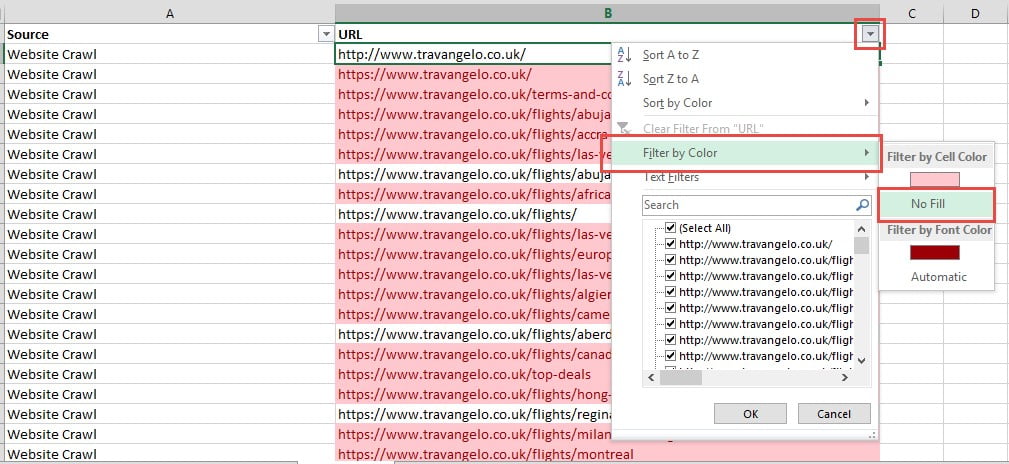
Task: Select column D header
Action: click(x=976, y=13)
